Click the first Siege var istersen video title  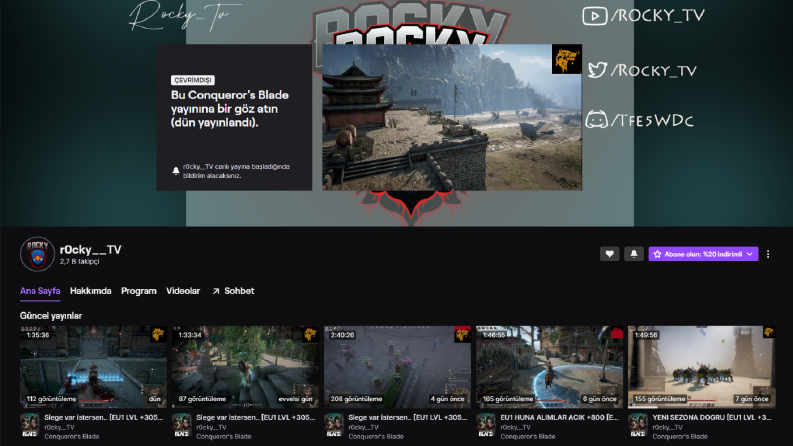[104, 417]
